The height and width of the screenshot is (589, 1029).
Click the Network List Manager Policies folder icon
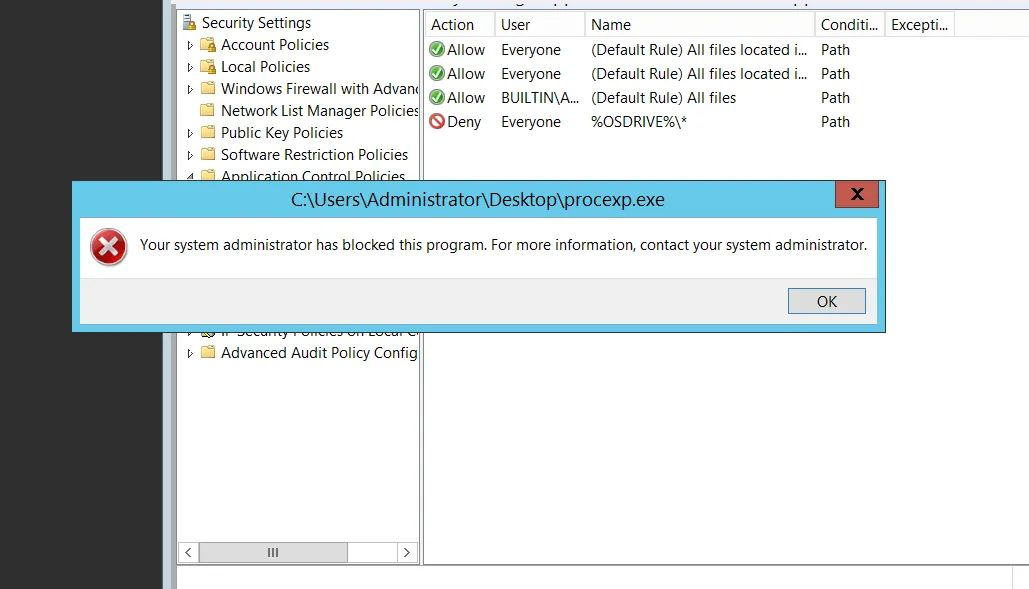[208, 111]
